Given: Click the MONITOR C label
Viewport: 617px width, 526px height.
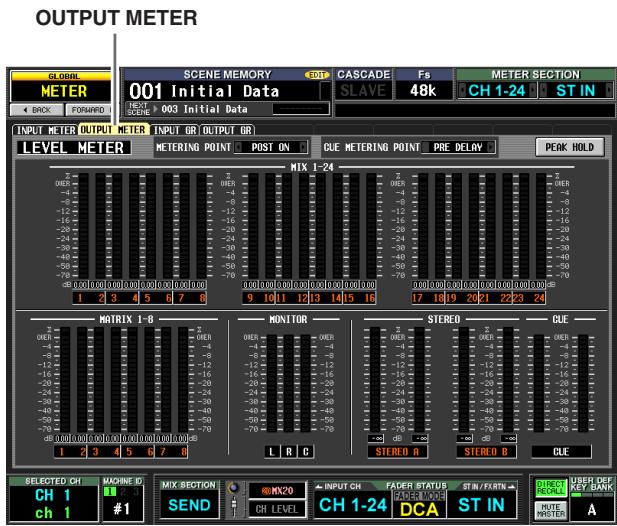Looking at the screenshot, I should [x=306, y=452].
